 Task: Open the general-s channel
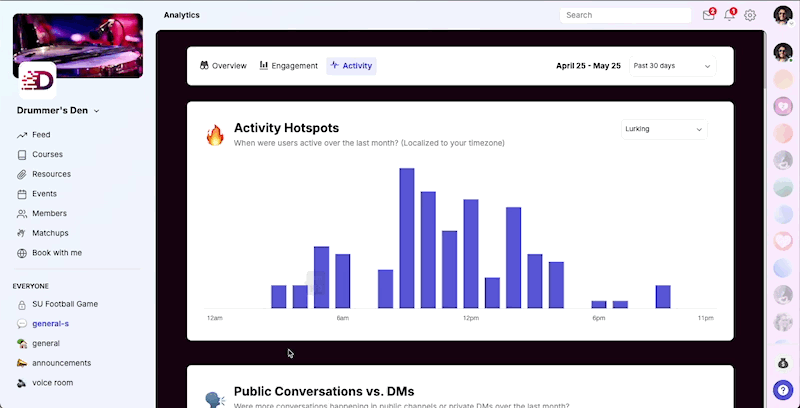coord(51,324)
